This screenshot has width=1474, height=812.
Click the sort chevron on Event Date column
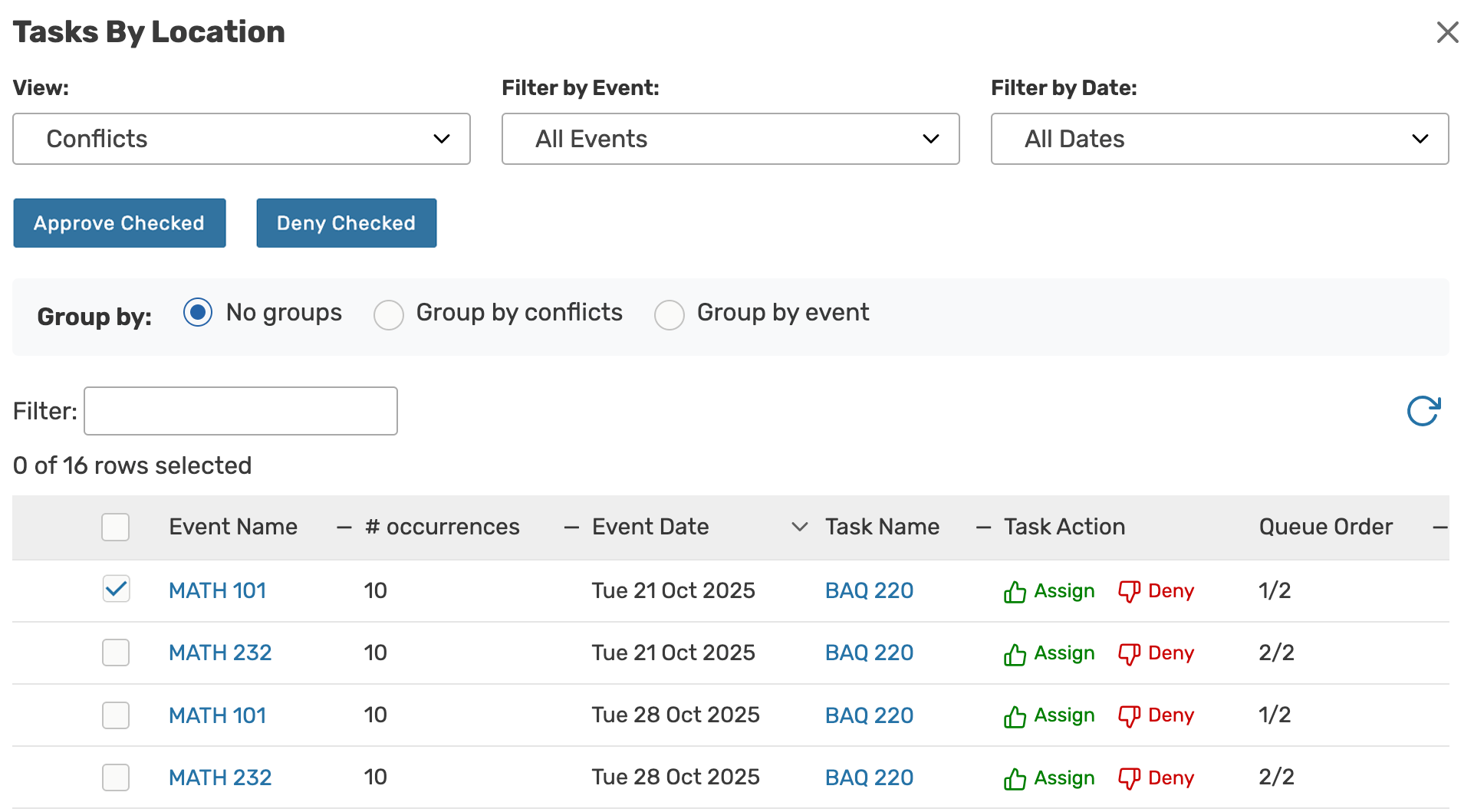pos(799,527)
